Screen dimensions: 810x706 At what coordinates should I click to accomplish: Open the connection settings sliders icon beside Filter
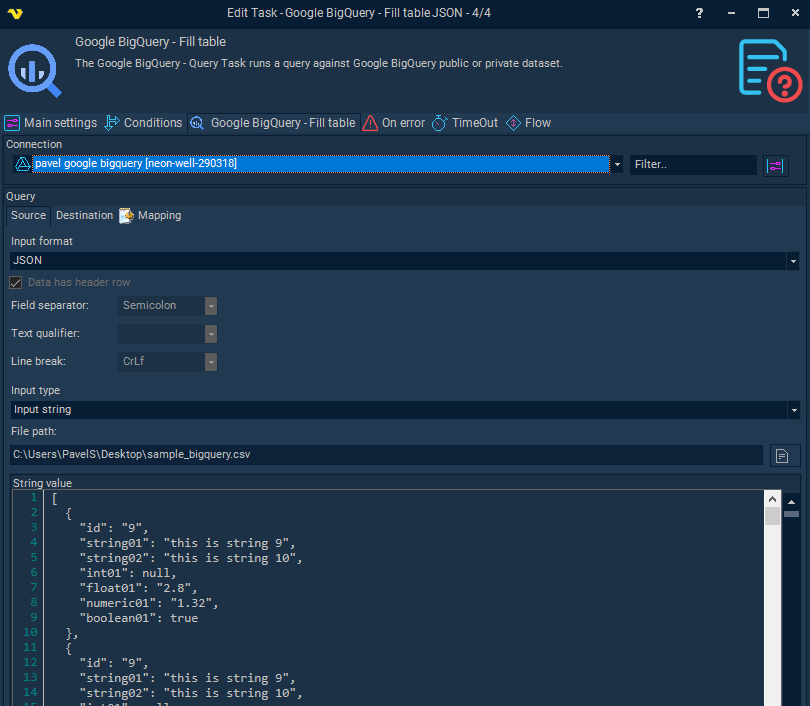pos(775,164)
